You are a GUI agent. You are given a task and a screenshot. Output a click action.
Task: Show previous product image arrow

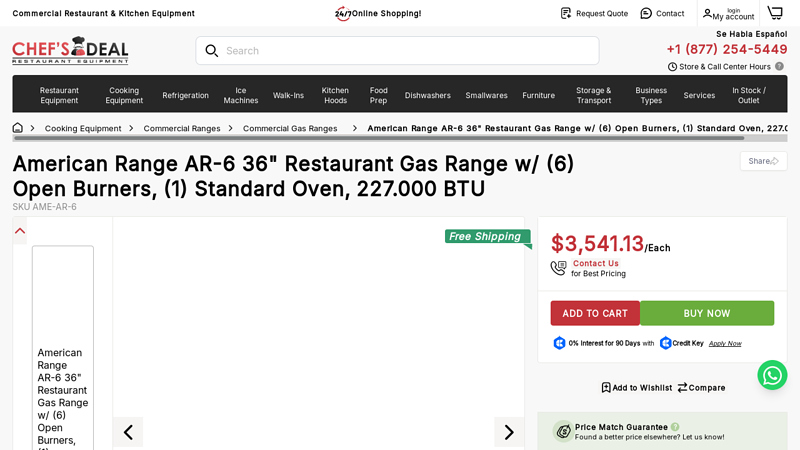point(128,432)
